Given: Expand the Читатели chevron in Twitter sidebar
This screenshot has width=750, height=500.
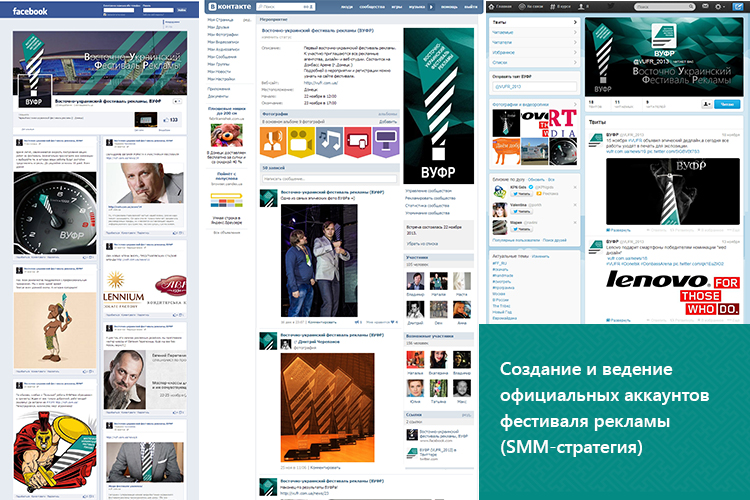Looking at the screenshot, I should pyautogui.click(x=574, y=42).
